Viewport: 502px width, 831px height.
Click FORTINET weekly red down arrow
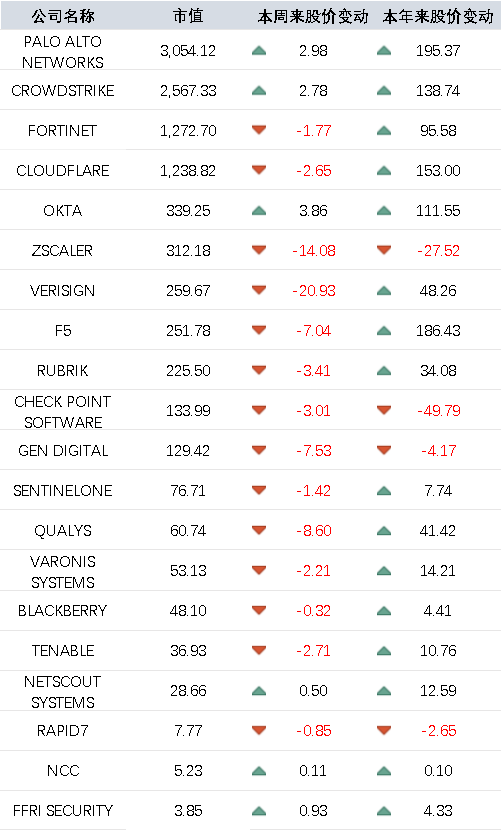point(259,130)
